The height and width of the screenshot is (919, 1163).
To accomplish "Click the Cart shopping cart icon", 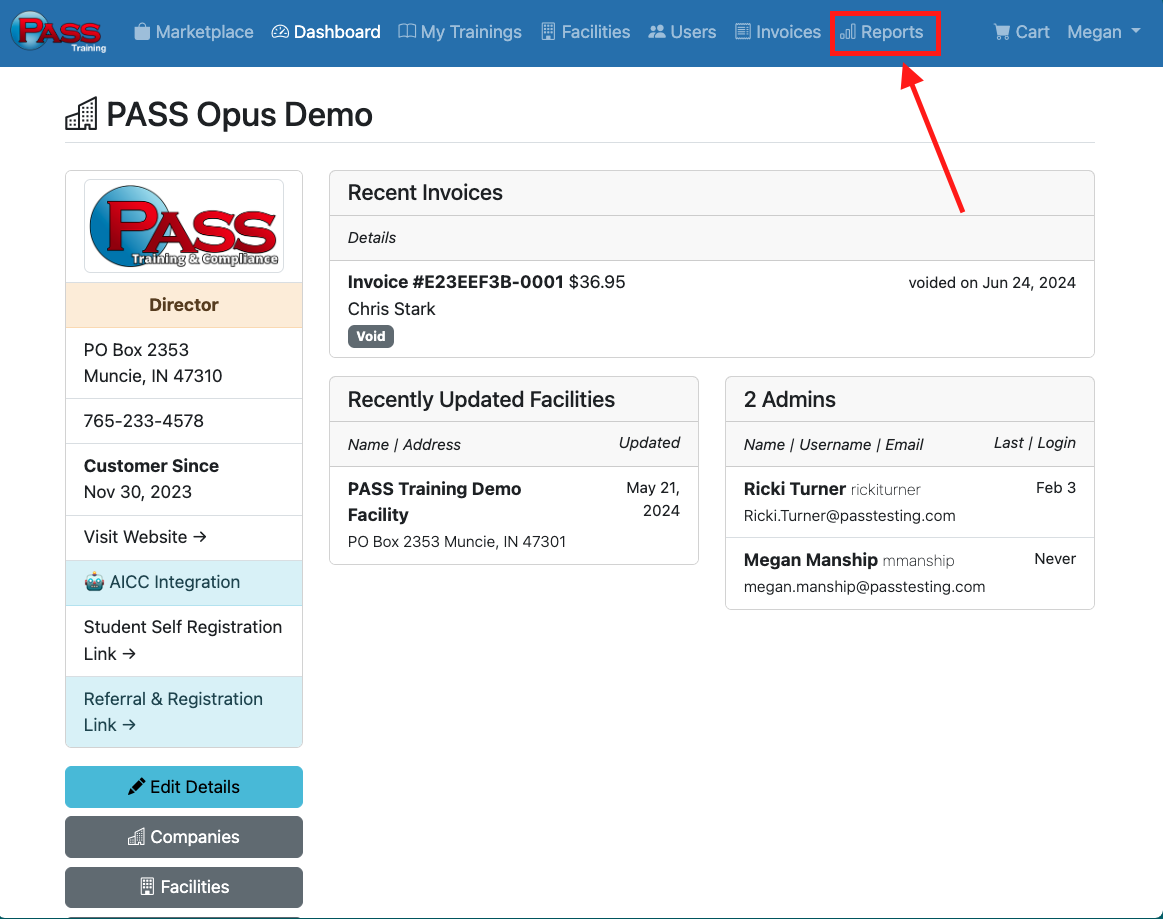I will click(1002, 32).
